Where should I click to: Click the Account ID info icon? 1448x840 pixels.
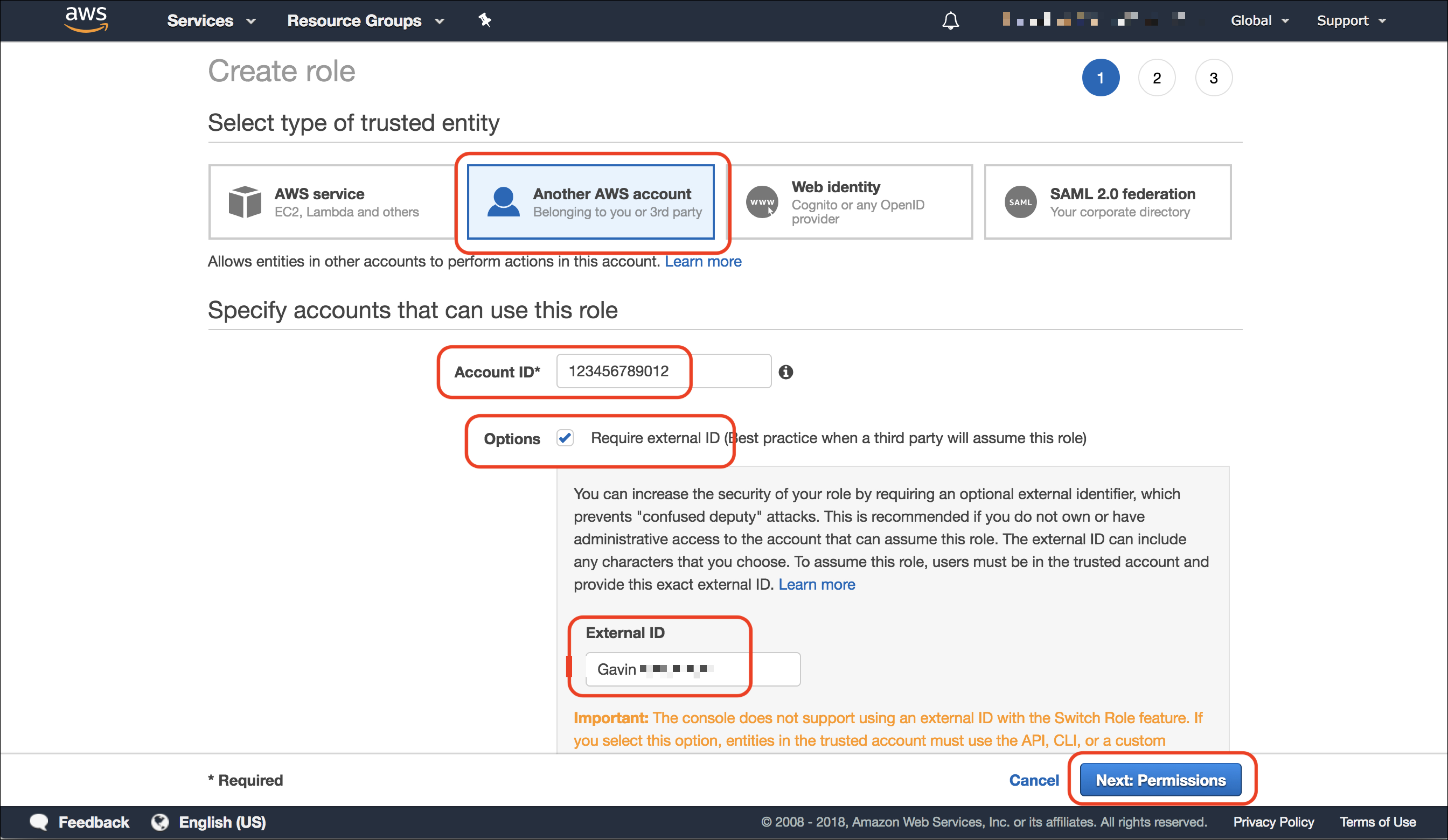point(785,372)
